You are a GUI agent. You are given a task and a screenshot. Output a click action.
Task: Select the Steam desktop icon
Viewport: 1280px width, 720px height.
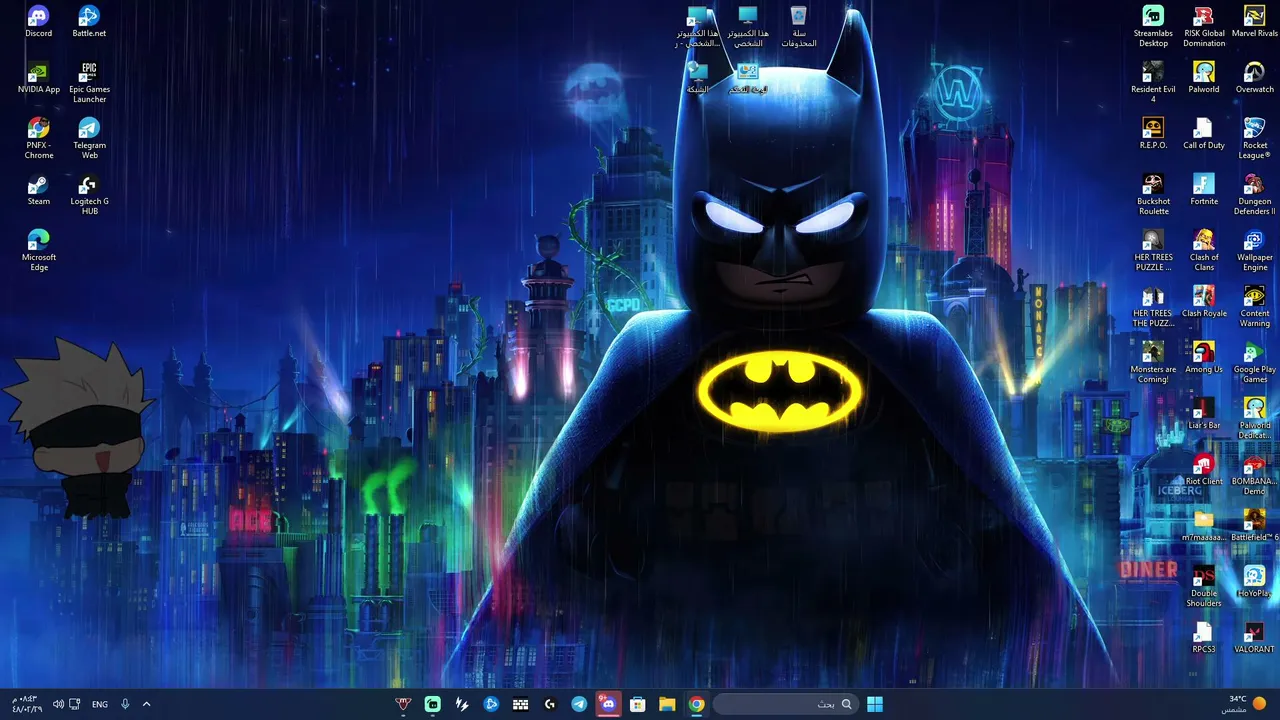click(x=38, y=189)
